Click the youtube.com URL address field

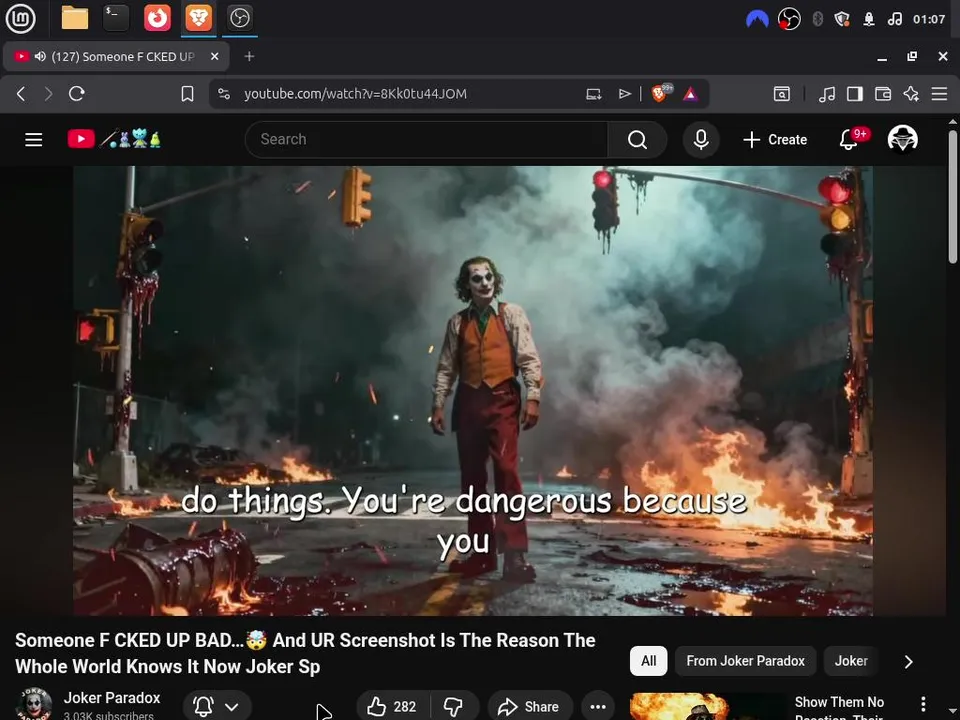pyautogui.click(x=355, y=94)
